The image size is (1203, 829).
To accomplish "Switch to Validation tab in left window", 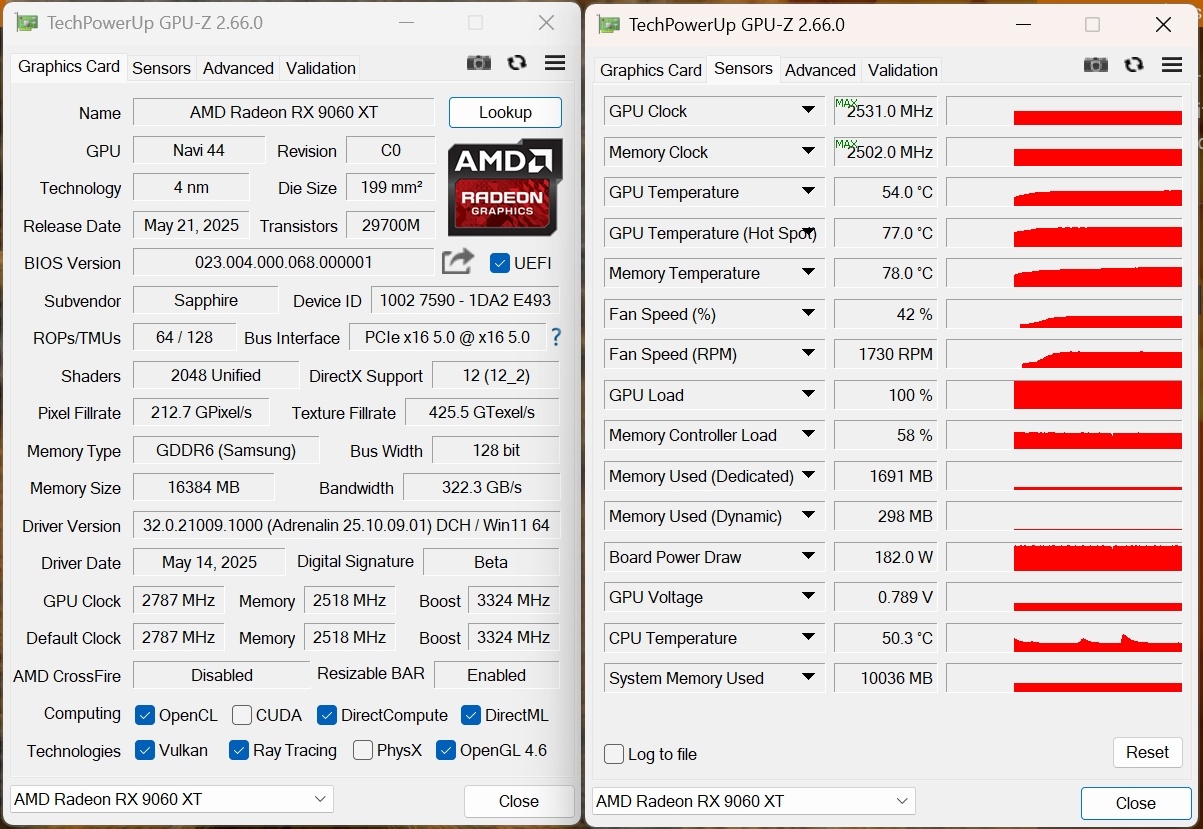I will click(320, 68).
